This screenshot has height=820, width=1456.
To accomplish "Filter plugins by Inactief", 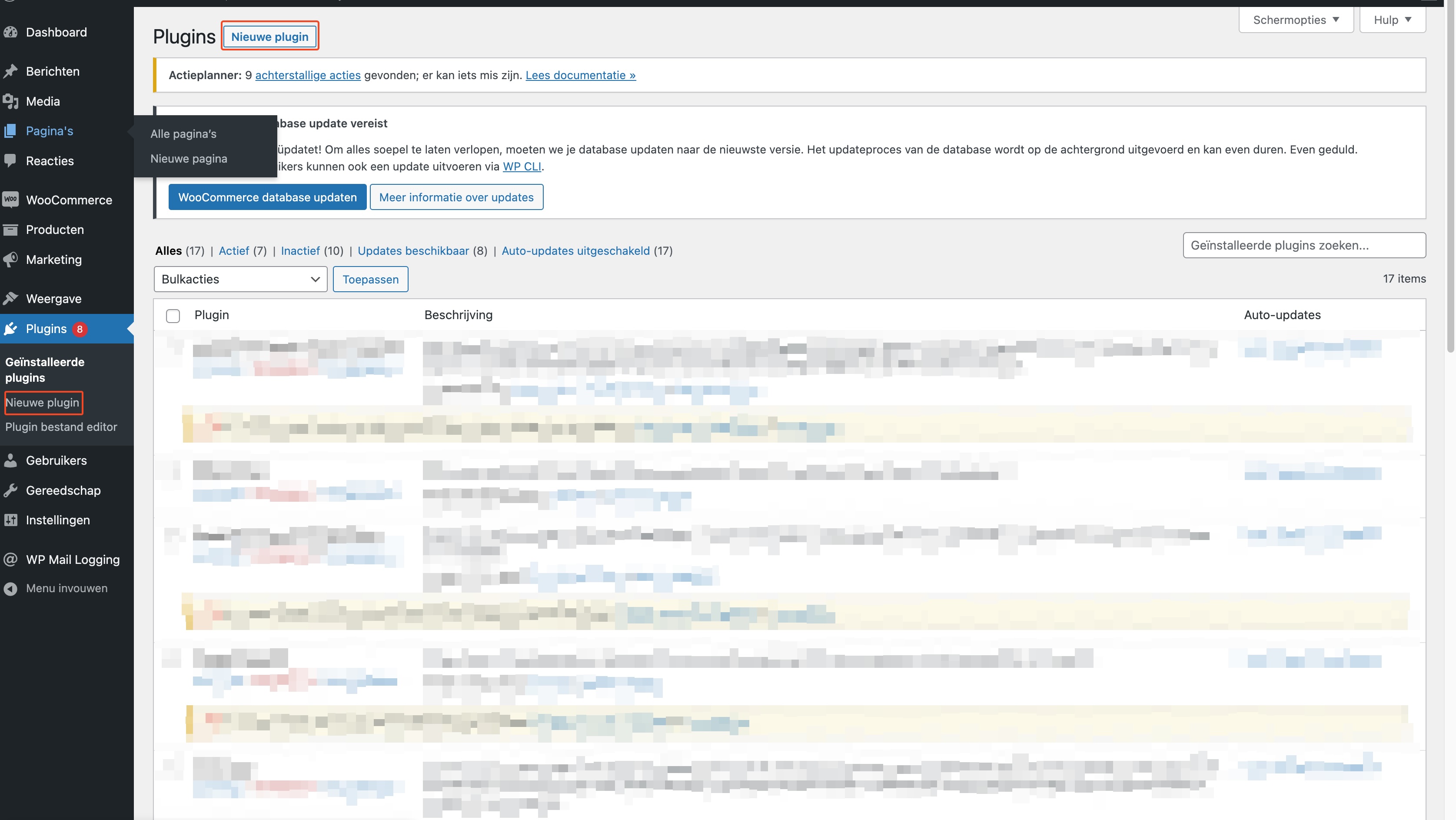I will click(x=300, y=250).
